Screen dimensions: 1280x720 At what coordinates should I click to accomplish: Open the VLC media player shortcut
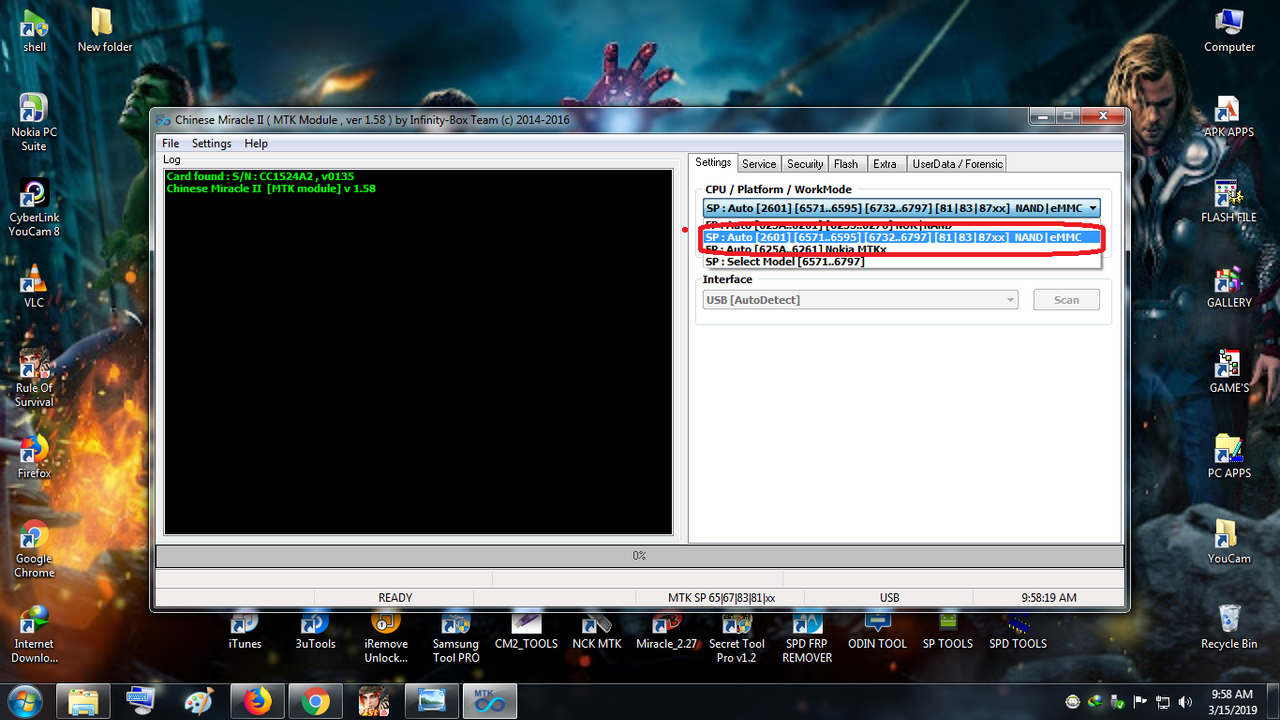(34, 285)
